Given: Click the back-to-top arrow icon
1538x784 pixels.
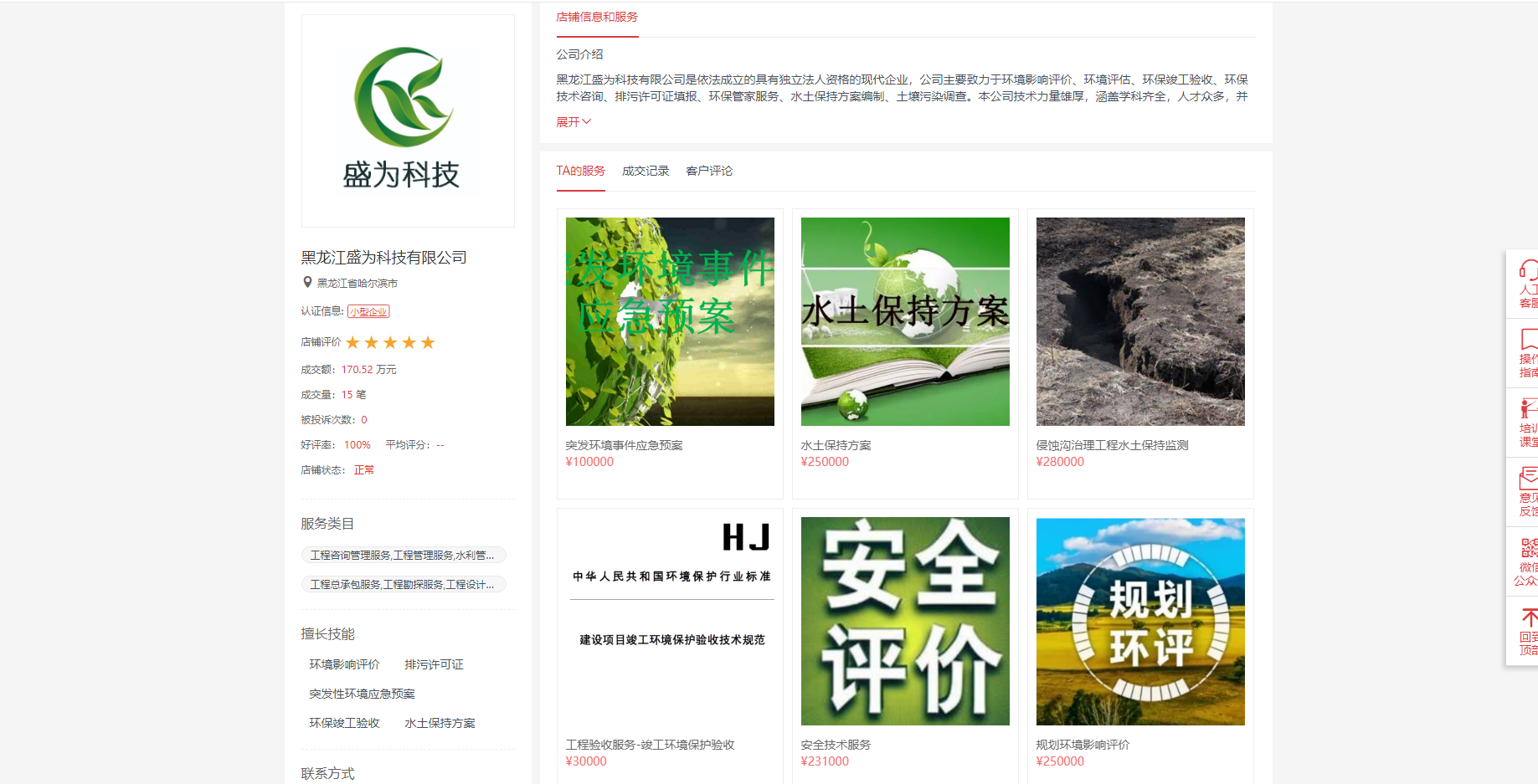Looking at the screenshot, I should tap(1529, 618).
